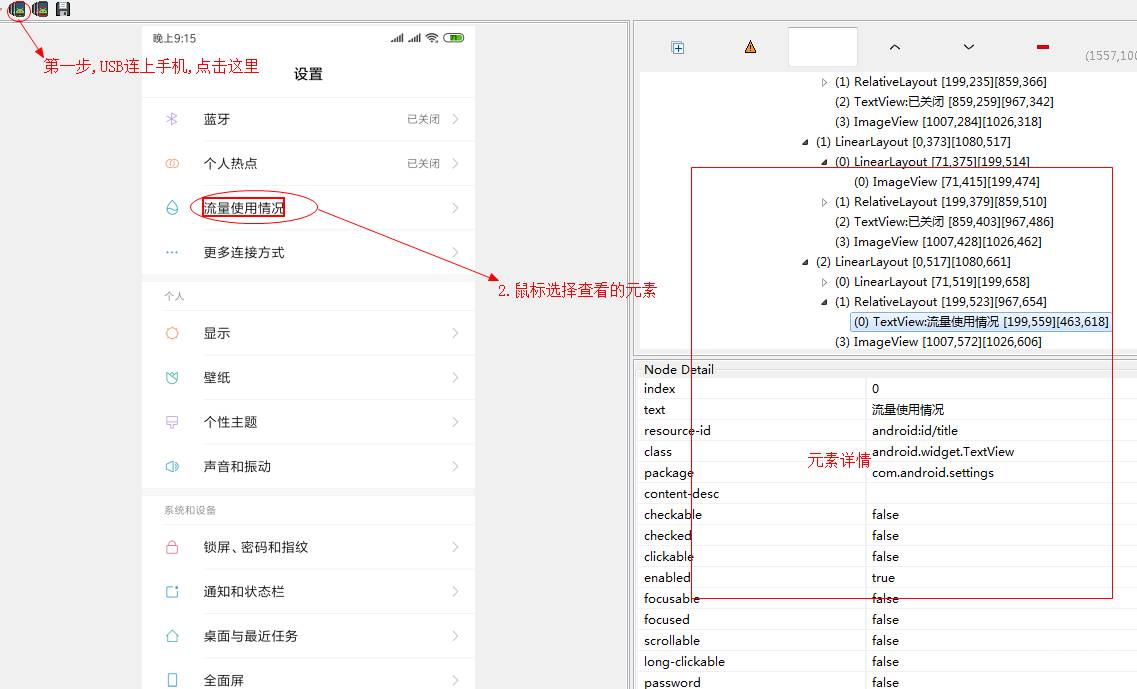
Task: Click the content-desc property row
Action: 887,494
